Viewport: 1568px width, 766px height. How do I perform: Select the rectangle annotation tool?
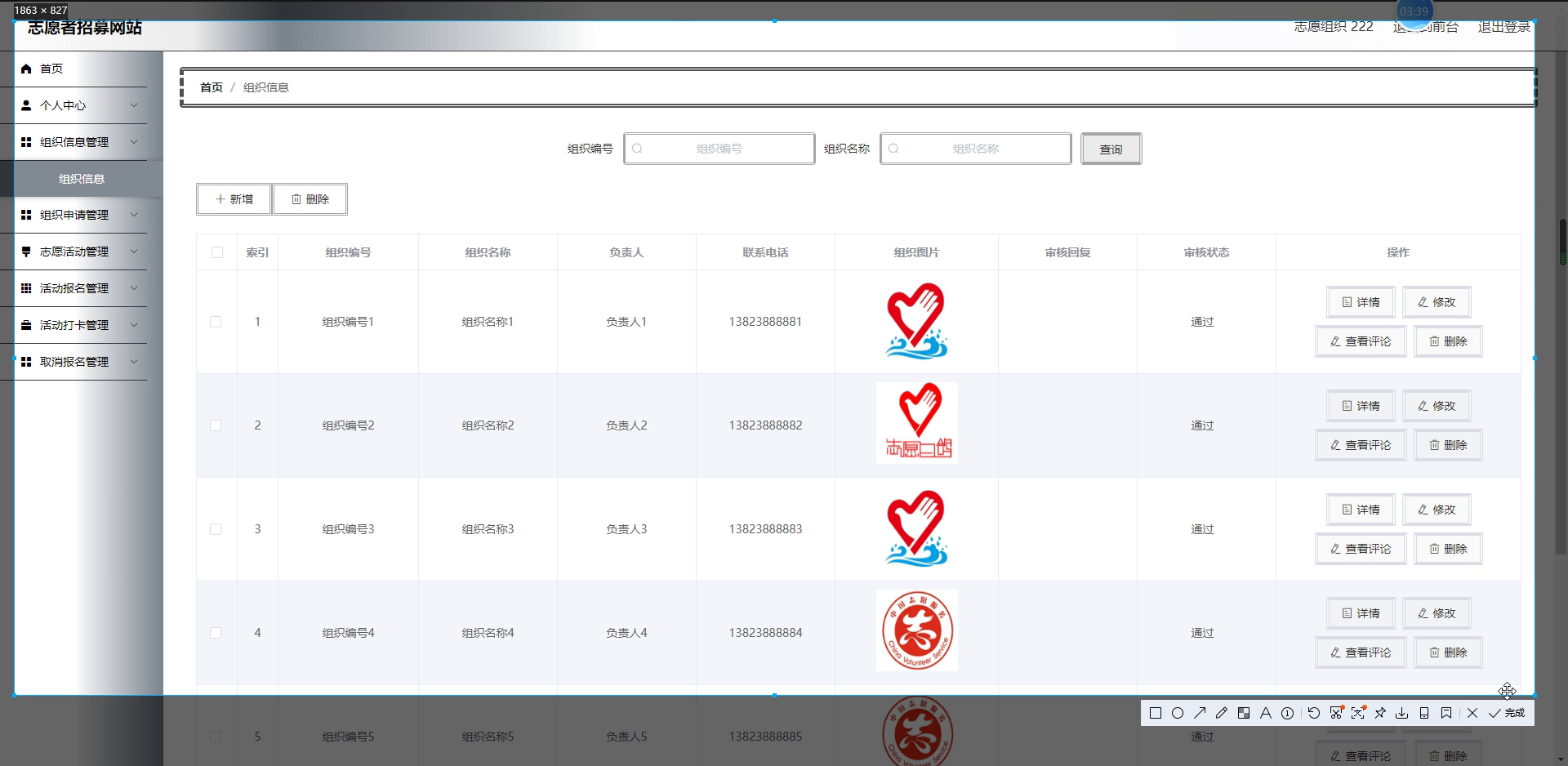coord(1156,713)
